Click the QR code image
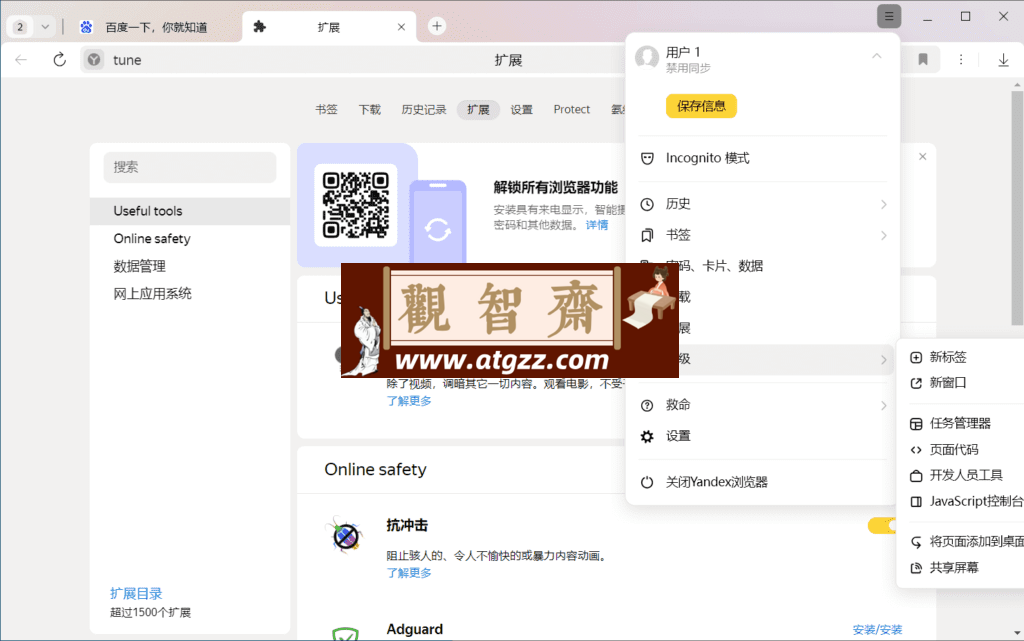This screenshot has height=641, width=1024. 356,205
